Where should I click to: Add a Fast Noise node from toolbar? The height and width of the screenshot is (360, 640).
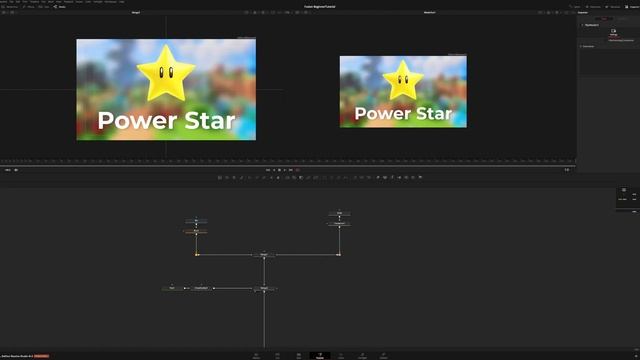point(227,178)
